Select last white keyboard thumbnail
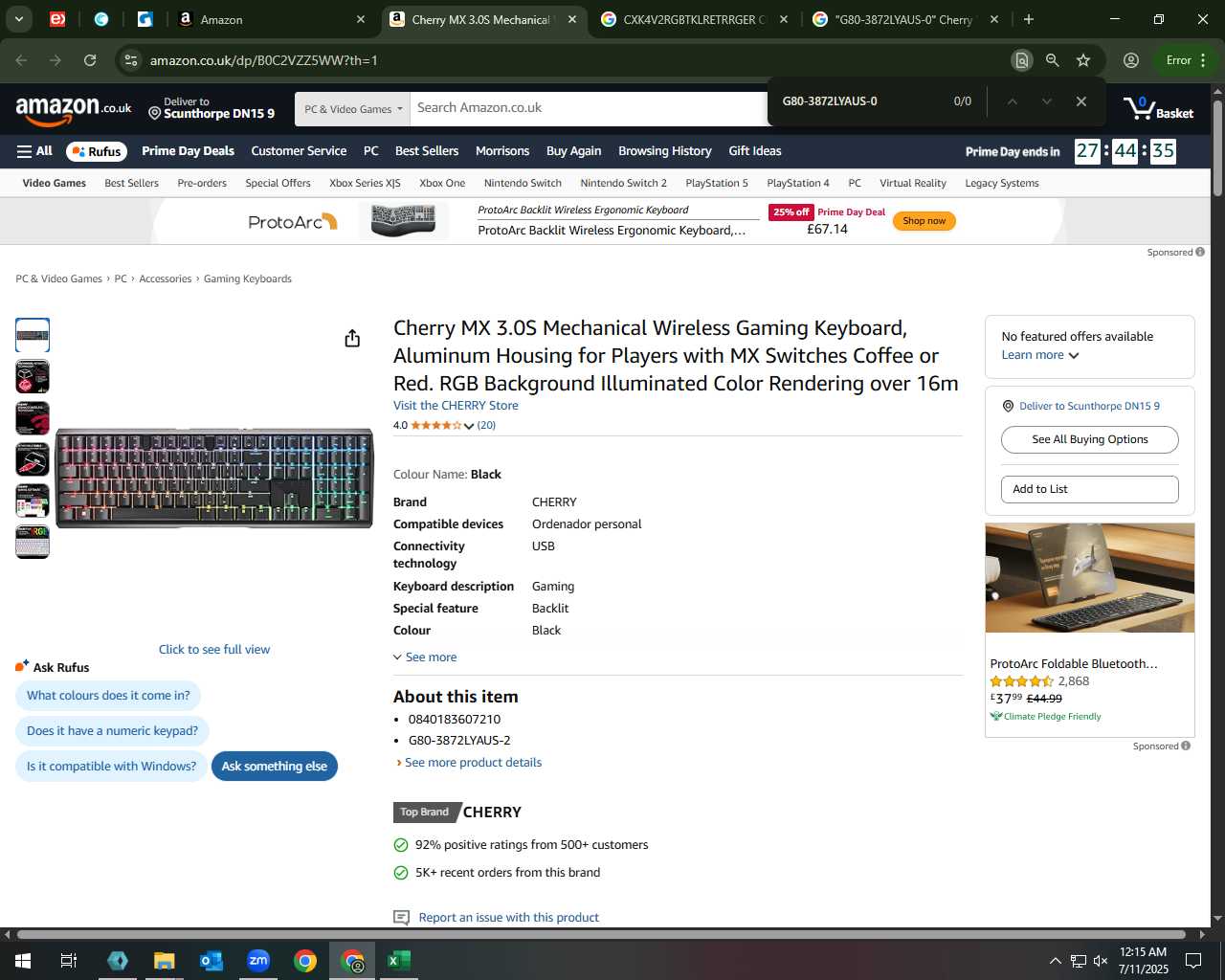Image resolution: width=1225 pixels, height=980 pixels. (33, 542)
